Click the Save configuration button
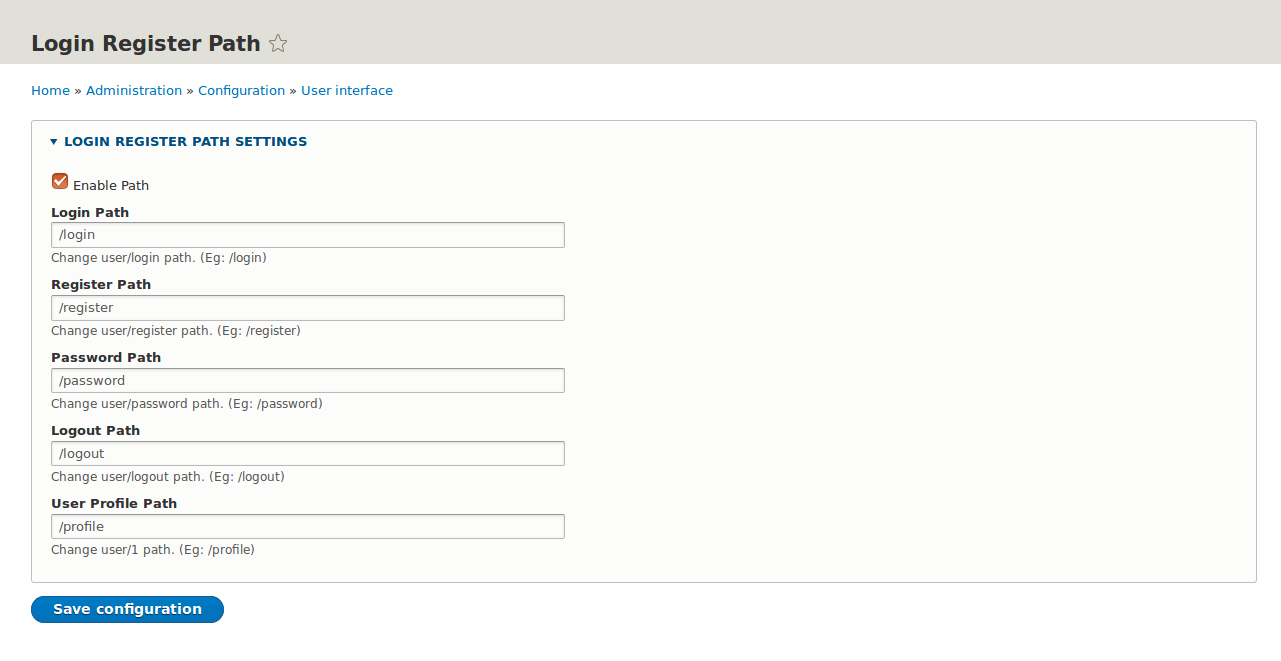Screen dimensions: 1281x661 pos(127,609)
